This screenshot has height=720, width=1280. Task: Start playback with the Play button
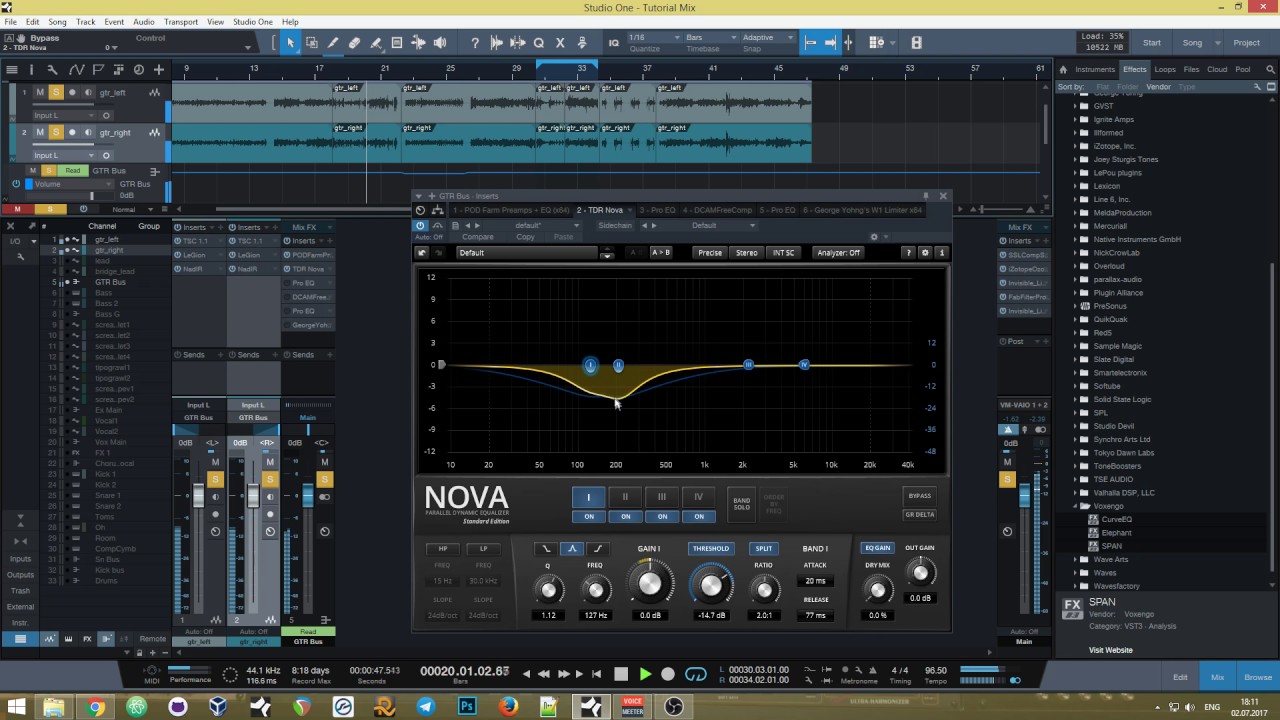click(645, 674)
